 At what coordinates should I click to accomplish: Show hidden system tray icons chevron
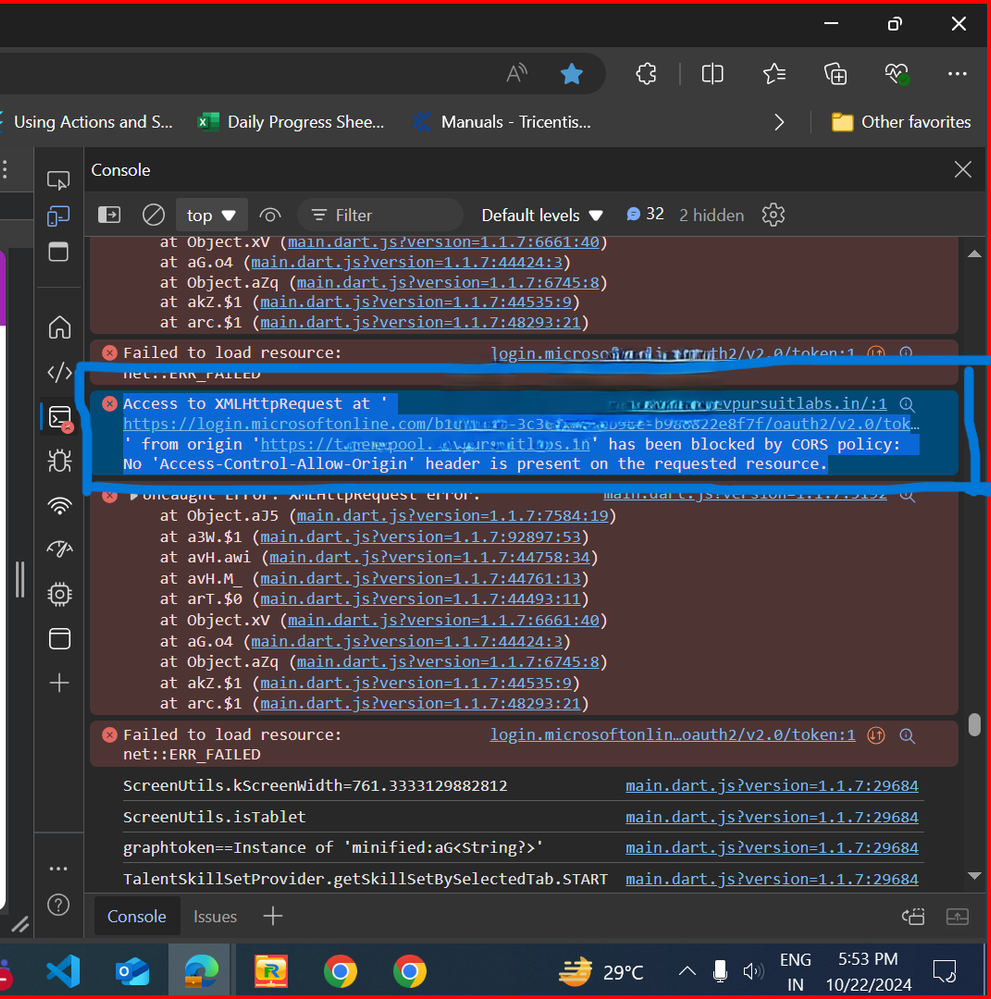(686, 971)
